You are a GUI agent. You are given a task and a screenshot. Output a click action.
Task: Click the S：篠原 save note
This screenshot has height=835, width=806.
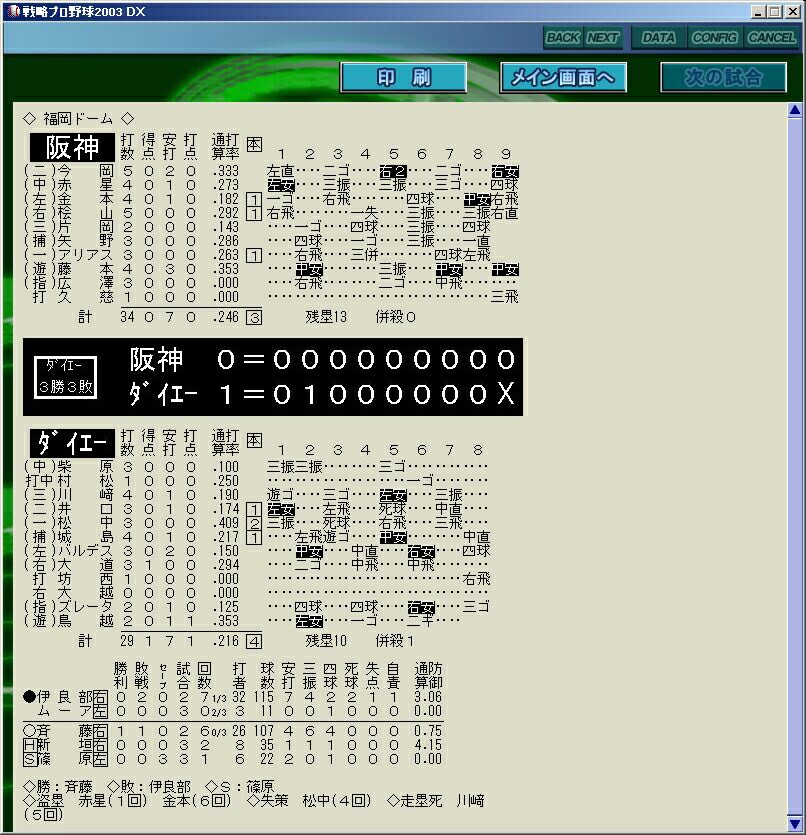click(240, 787)
